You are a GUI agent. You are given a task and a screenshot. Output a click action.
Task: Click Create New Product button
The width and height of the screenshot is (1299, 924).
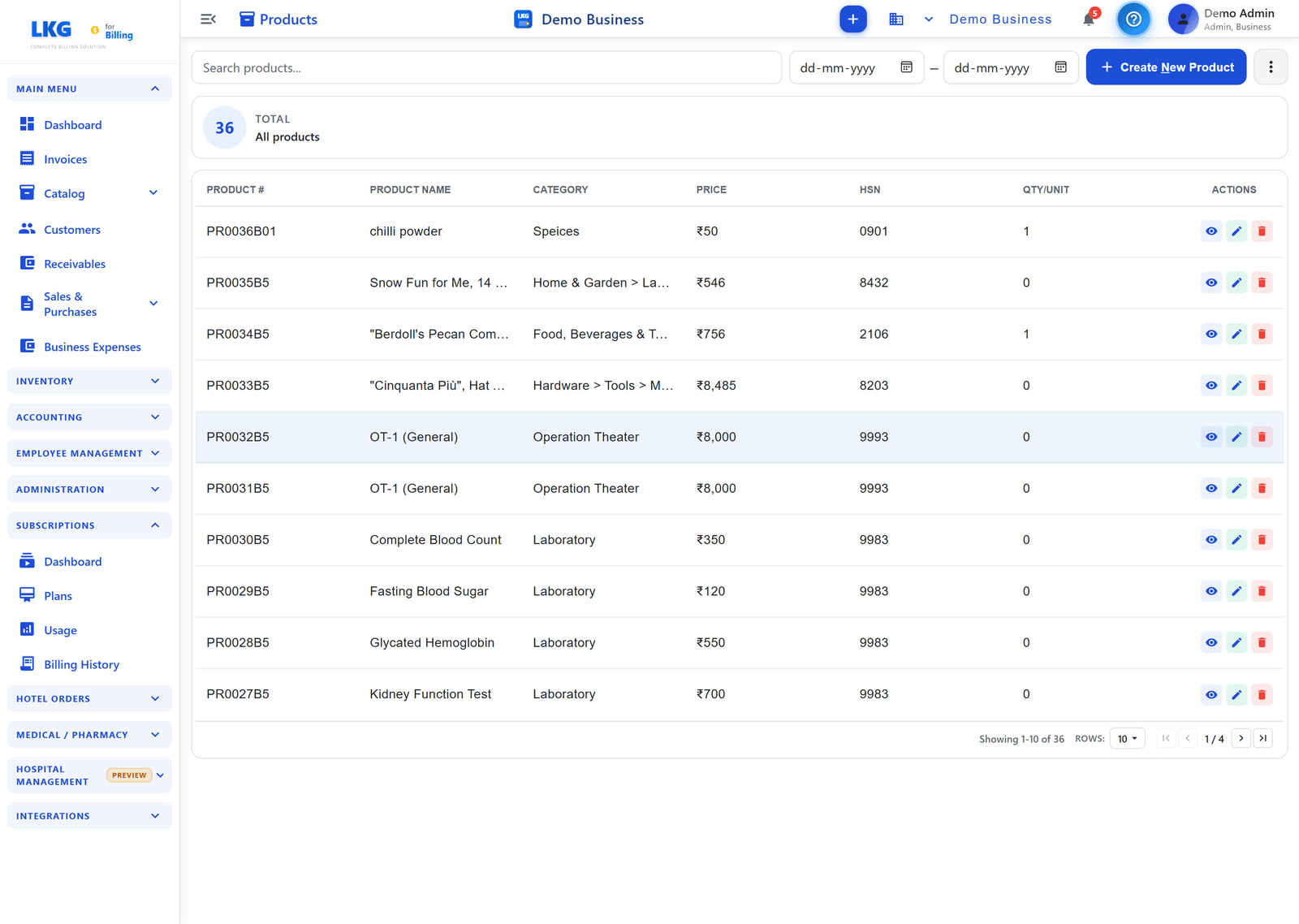(x=1166, y=67)
